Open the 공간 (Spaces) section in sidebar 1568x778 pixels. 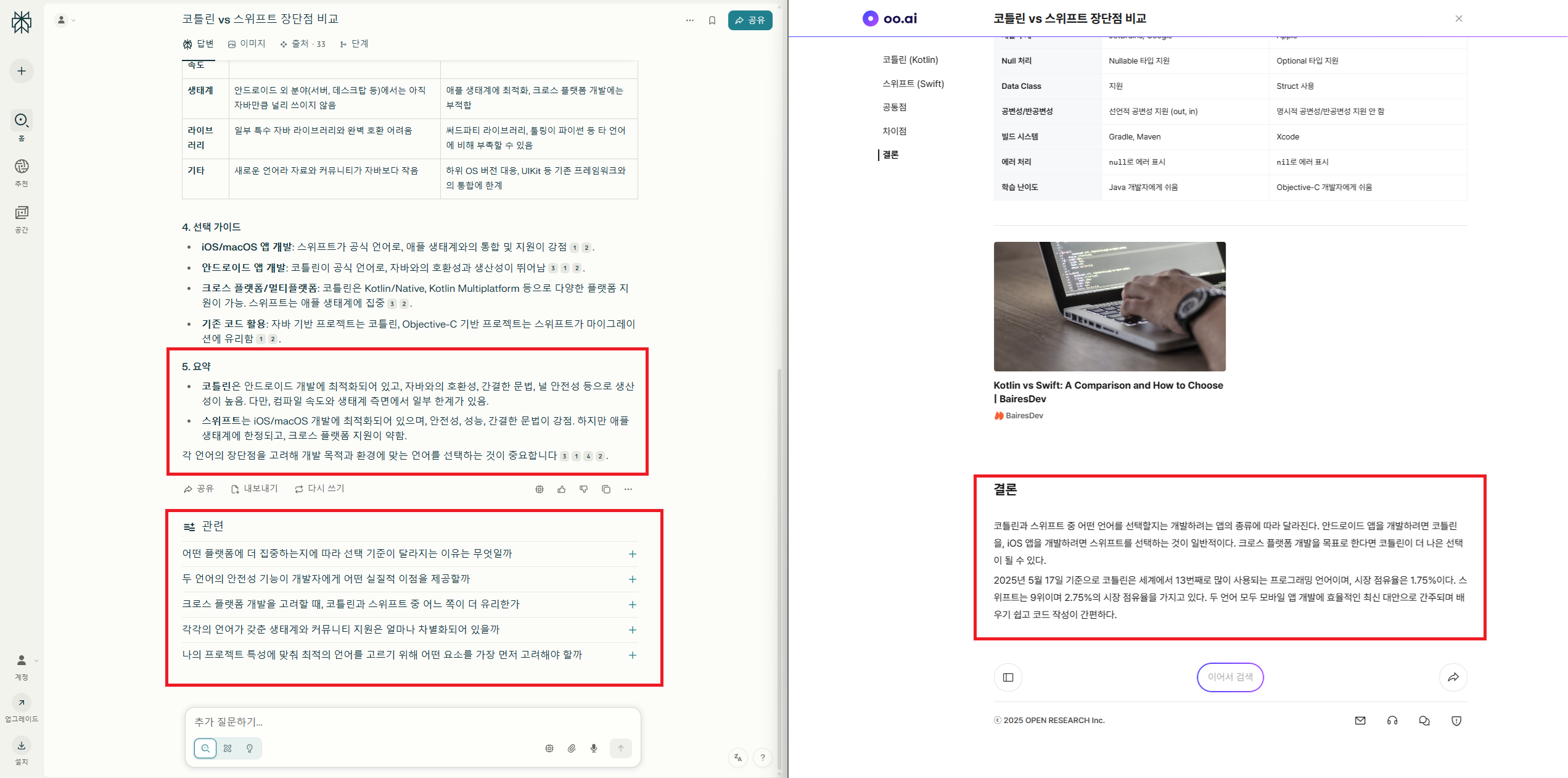[x=21, y=217]
